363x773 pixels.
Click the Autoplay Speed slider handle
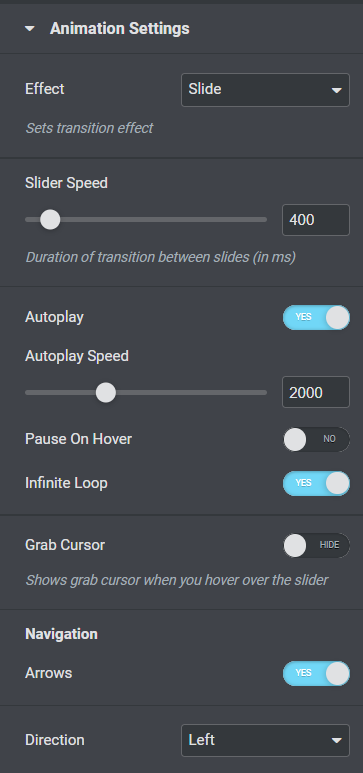pos(106,392)
